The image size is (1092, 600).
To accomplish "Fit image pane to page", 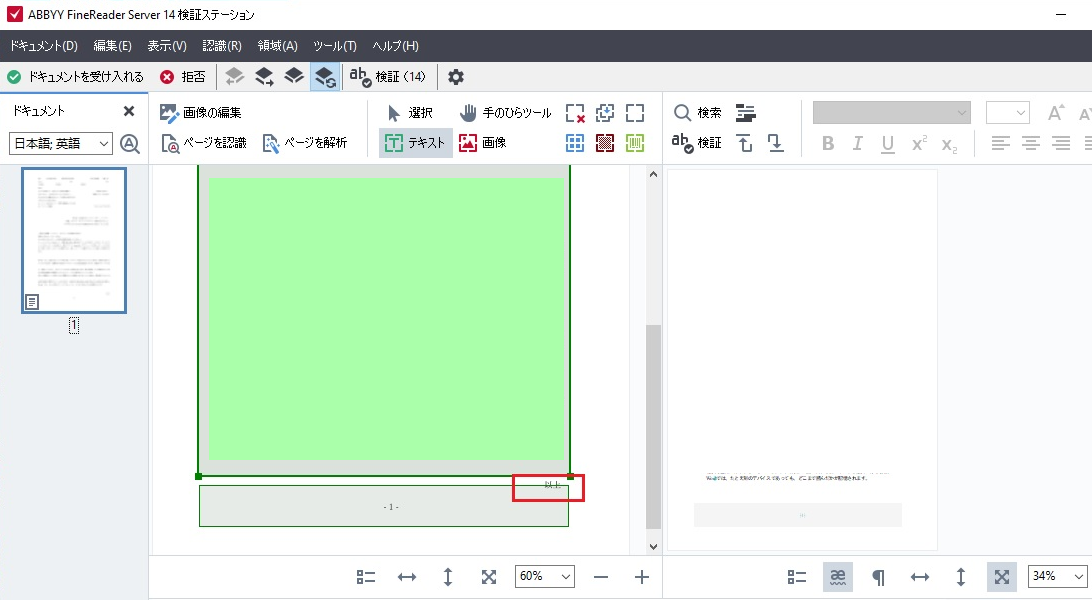I will [x=489, y=576].
